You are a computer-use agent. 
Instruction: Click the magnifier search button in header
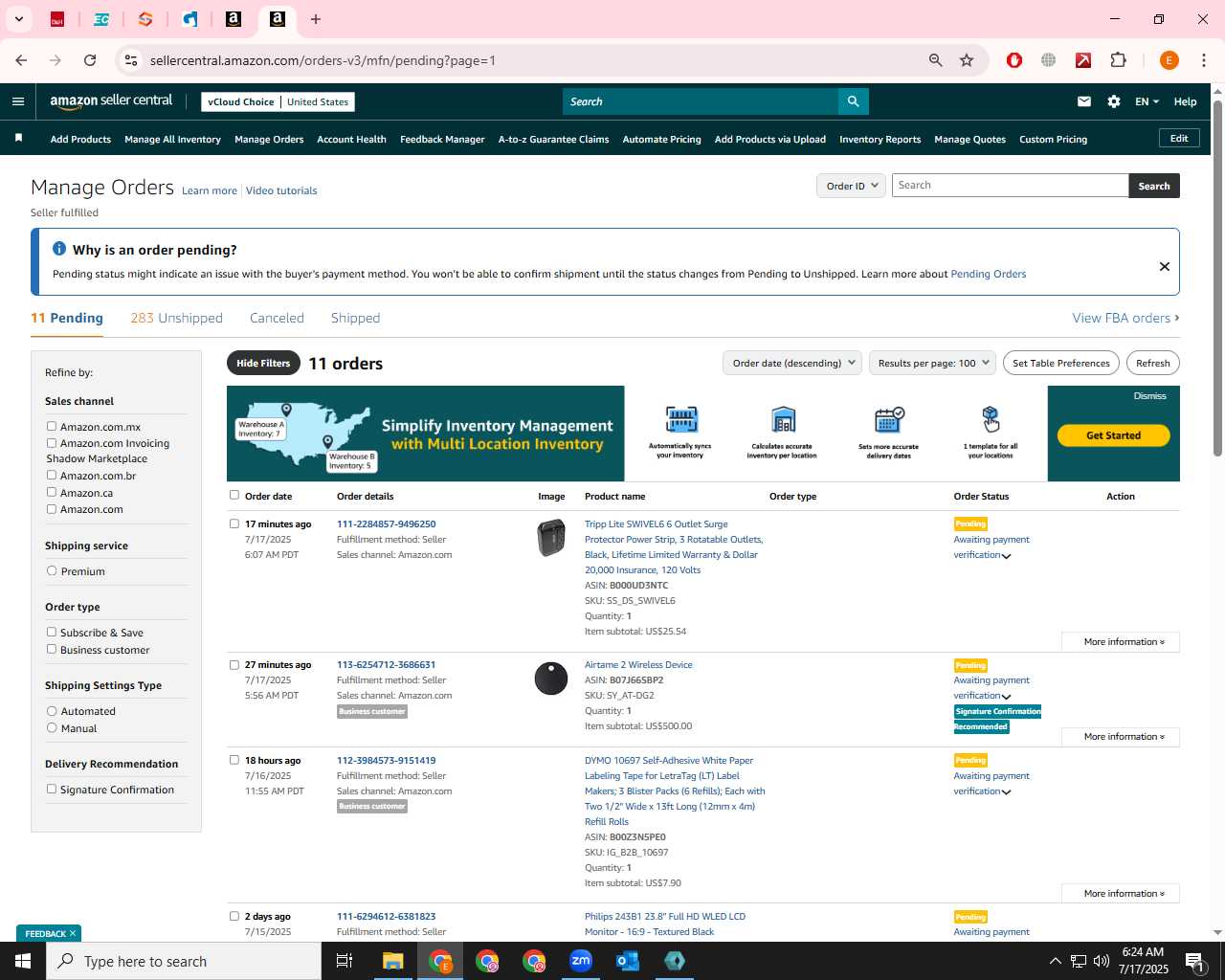click(853, 101)
